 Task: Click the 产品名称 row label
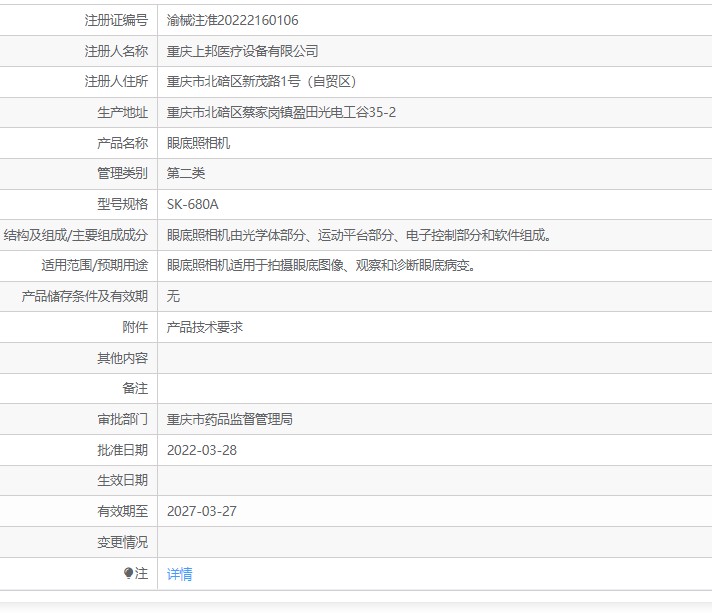(x=123, y=143)
